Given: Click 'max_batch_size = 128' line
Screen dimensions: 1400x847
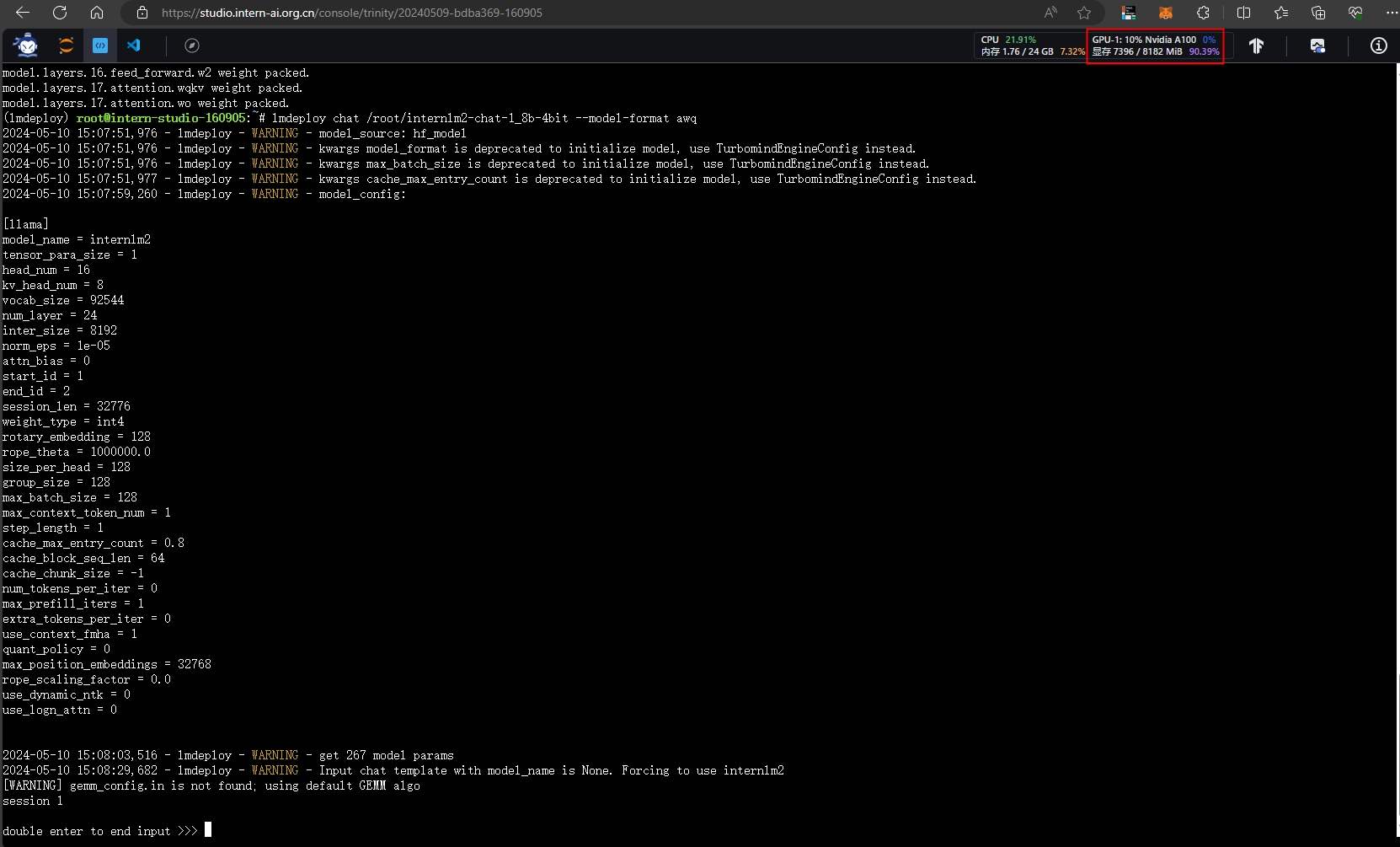Looking at the screenshot, I should 70,497.
